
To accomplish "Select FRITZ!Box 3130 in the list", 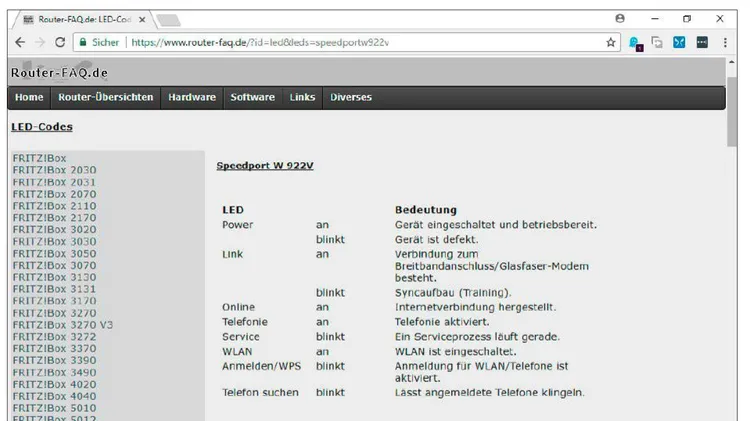I will tap(55, 277).
